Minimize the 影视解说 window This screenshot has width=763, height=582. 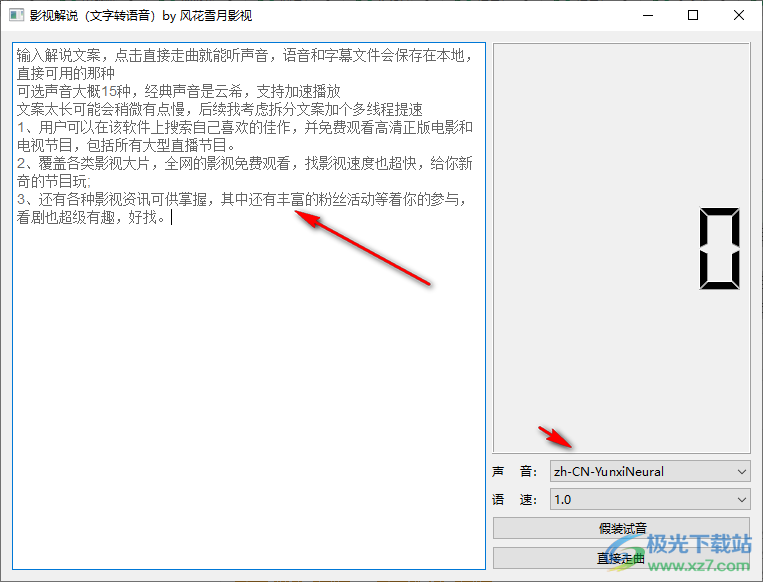pyautogui.click(x=647, y=16)
